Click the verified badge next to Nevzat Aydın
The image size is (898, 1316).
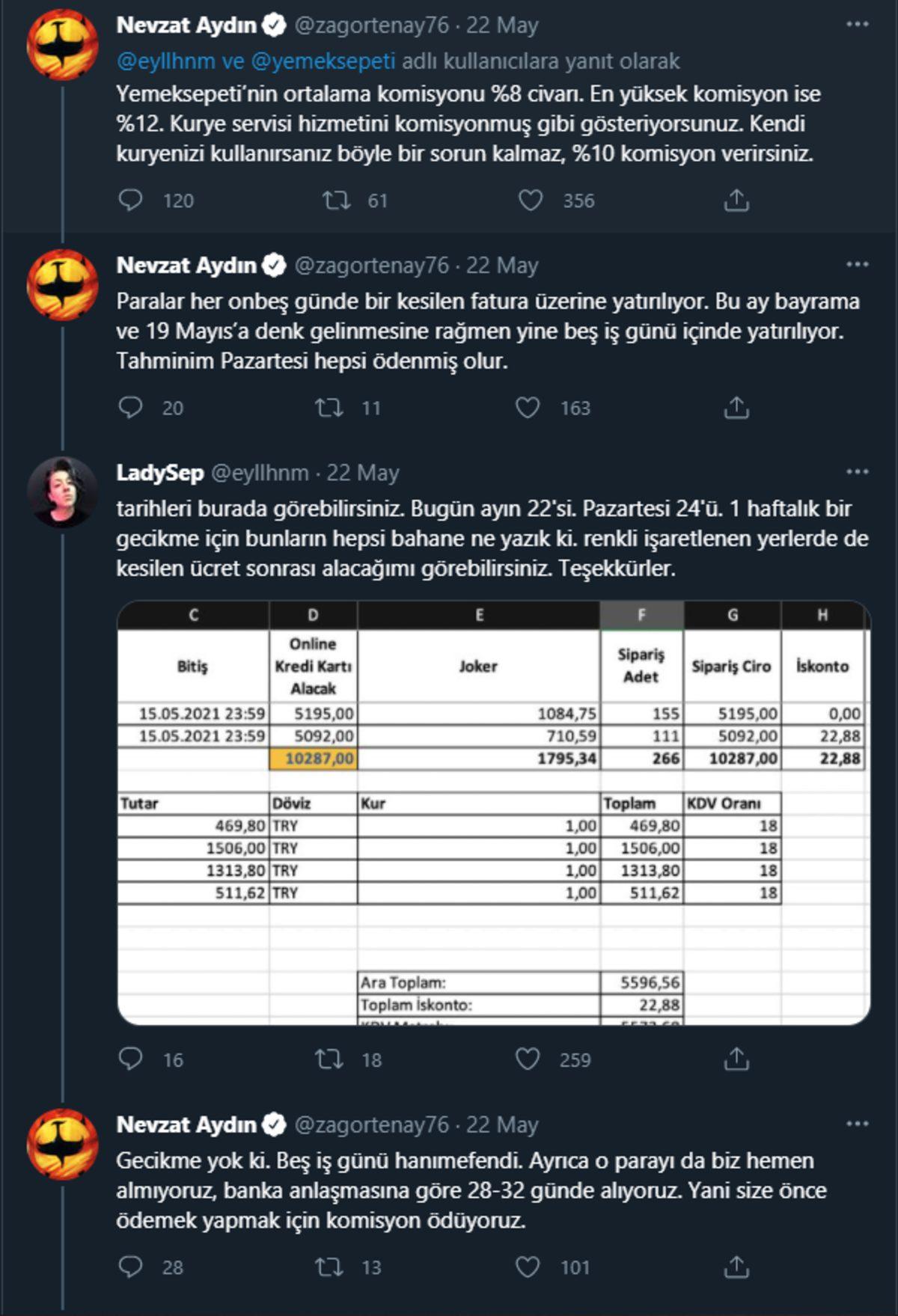274,23
